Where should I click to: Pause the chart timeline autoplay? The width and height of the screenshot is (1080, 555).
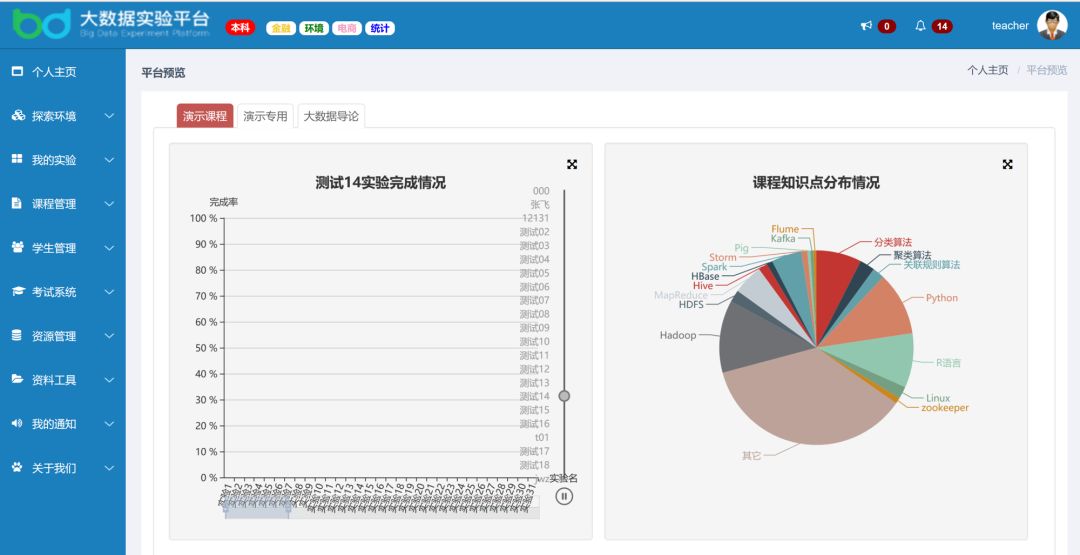pyautogui.click(x=564, y=496)
